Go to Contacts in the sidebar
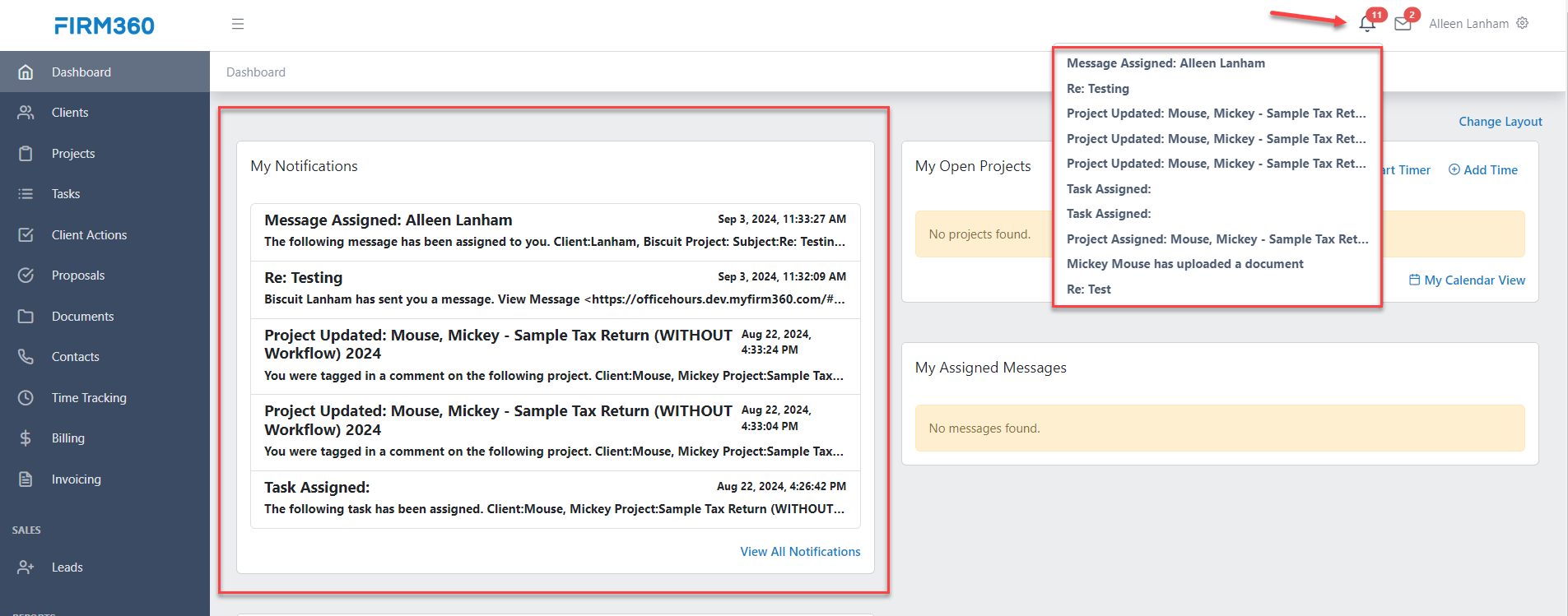This screenshot has width=1568, height=616. (x=105, y=357)
